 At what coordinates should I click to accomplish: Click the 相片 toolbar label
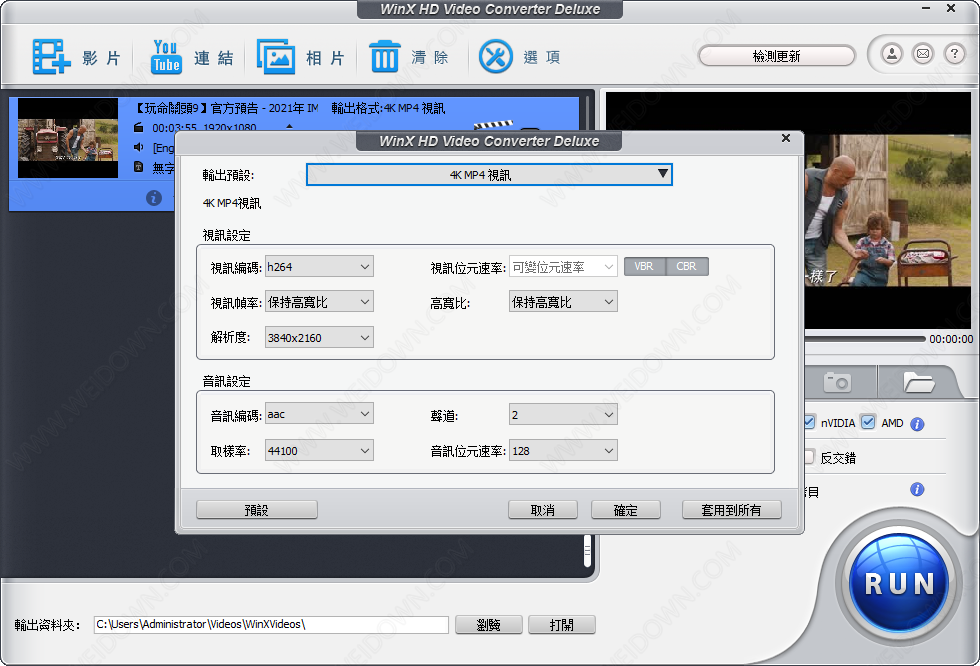coord(325,58)
